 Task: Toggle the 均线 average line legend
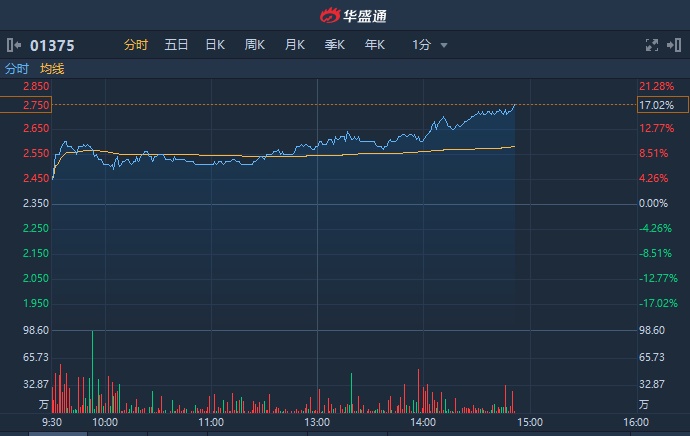click(52, 69)
